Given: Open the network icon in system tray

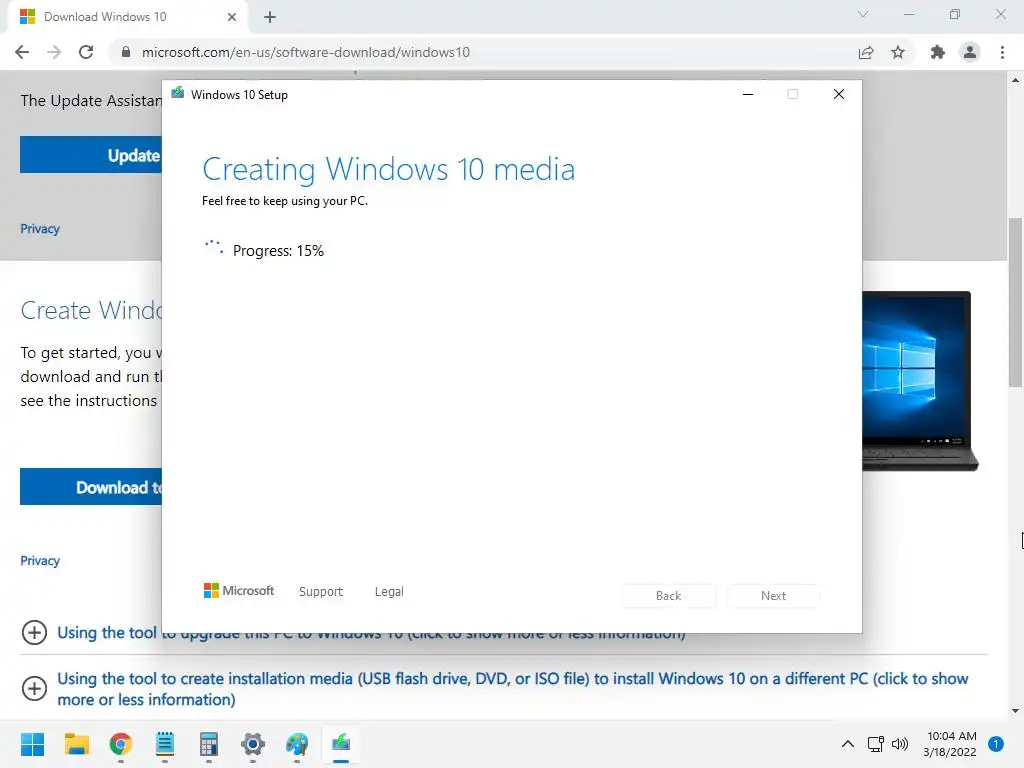Looking at the screenshot, I should click(876, 744).
